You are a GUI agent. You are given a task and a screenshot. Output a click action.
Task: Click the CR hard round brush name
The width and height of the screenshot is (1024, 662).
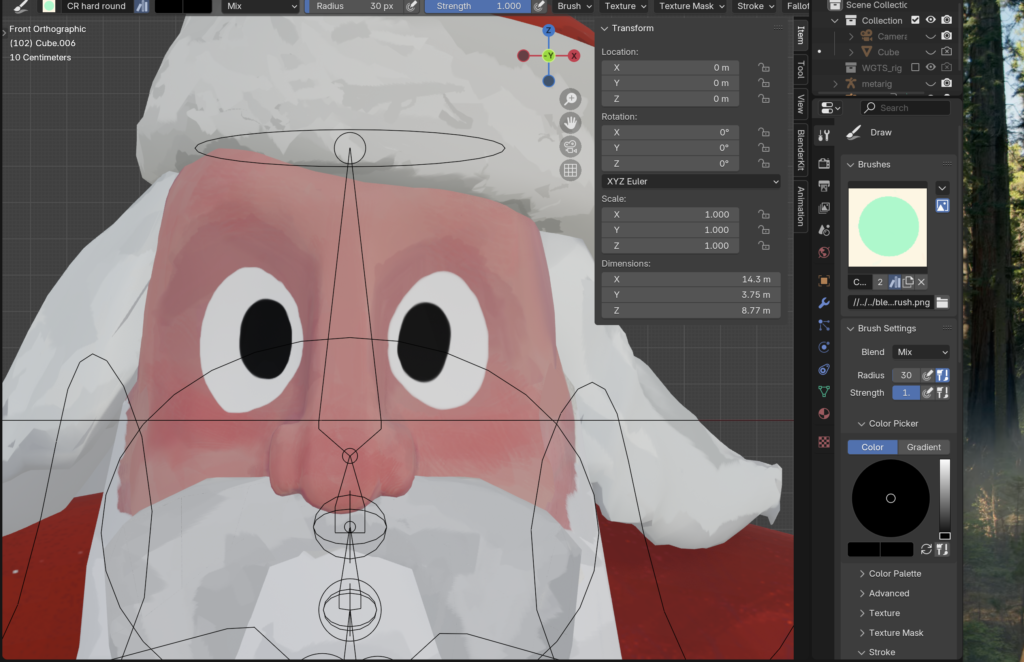tap(96, 6)
